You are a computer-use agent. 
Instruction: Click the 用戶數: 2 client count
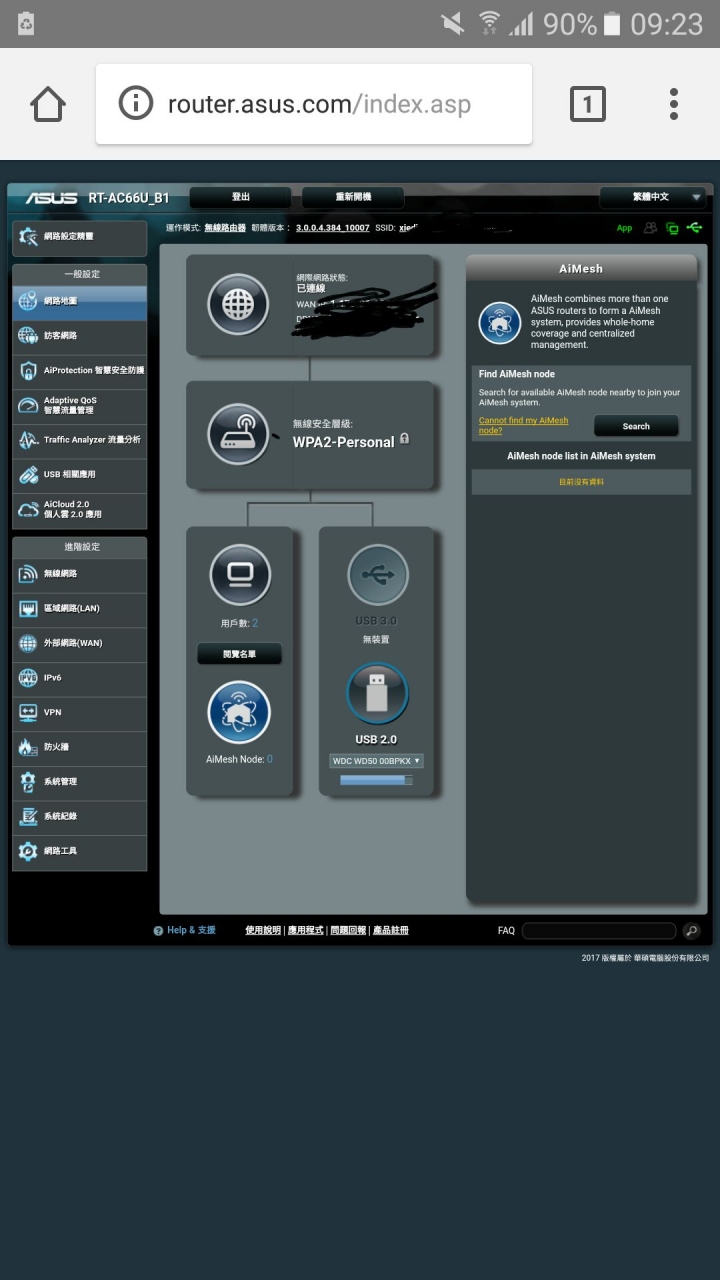tap(239, 623)
